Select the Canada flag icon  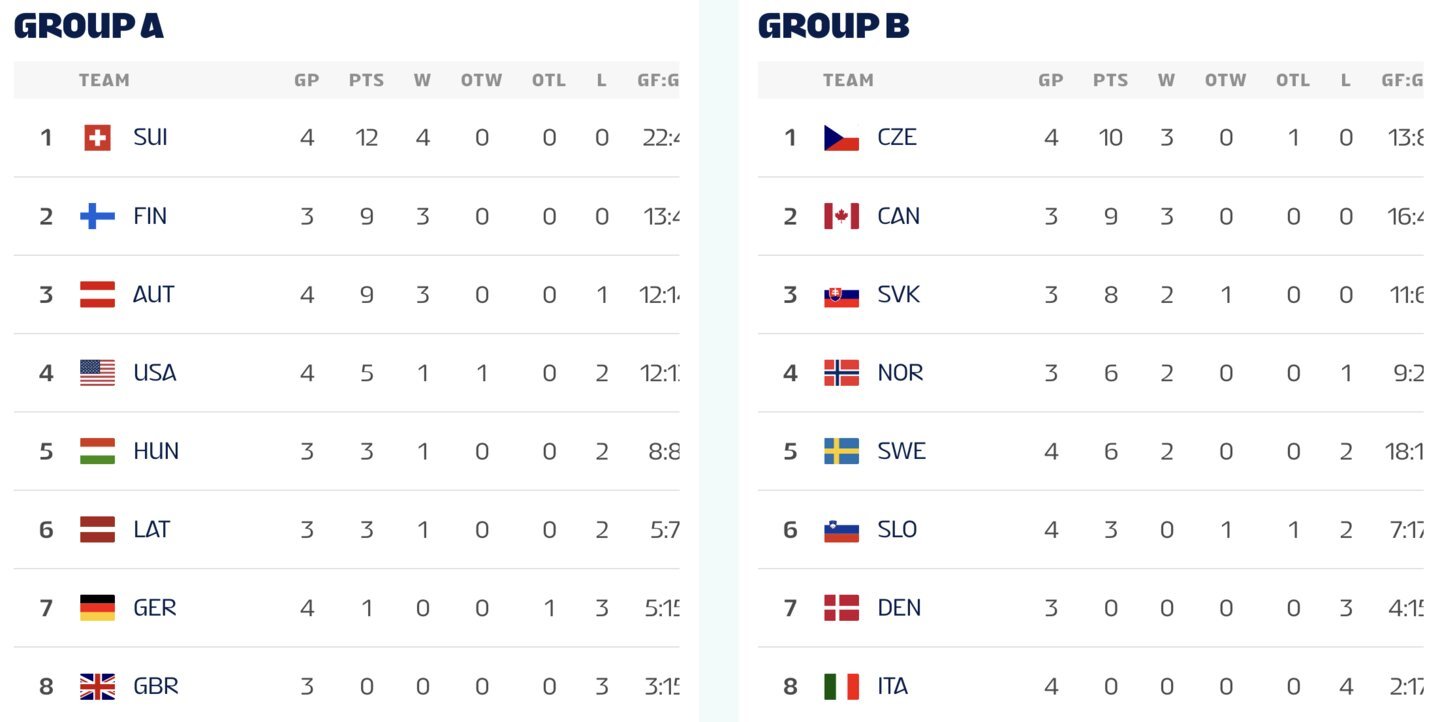841,216
